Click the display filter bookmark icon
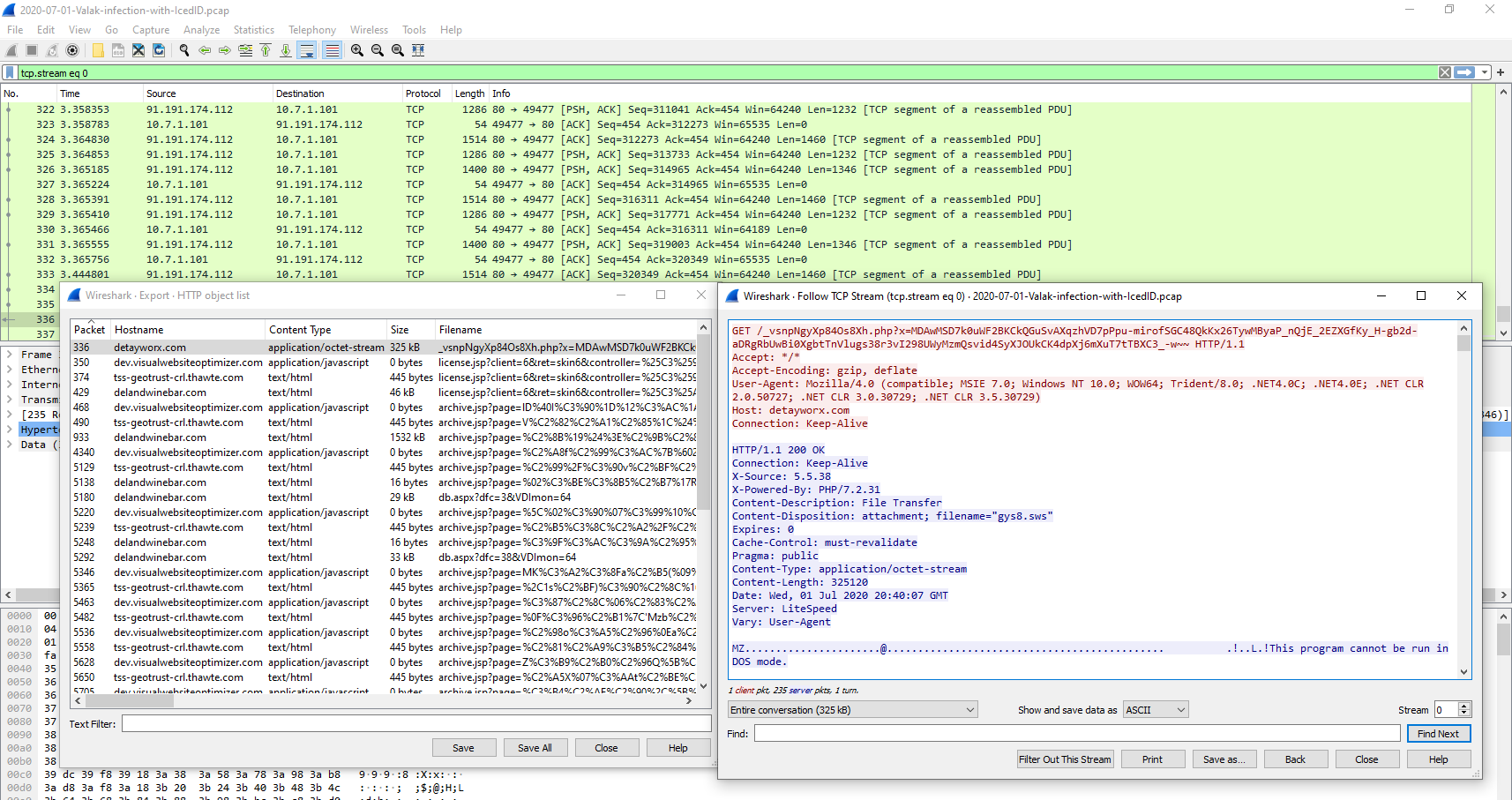This screenshot has height=800, width=1512. (x=10, y=73)
